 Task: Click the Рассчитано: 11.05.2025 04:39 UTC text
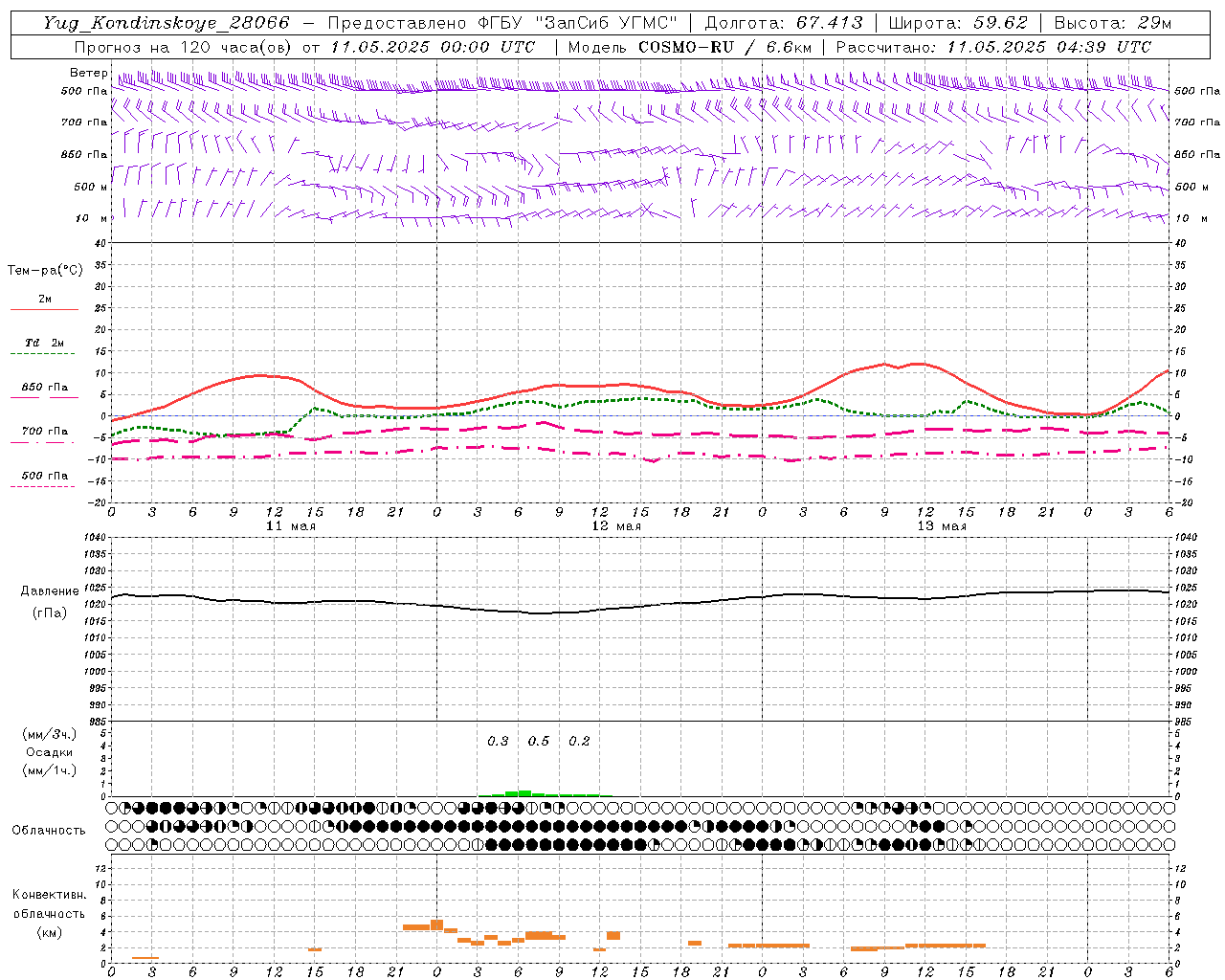993,47
